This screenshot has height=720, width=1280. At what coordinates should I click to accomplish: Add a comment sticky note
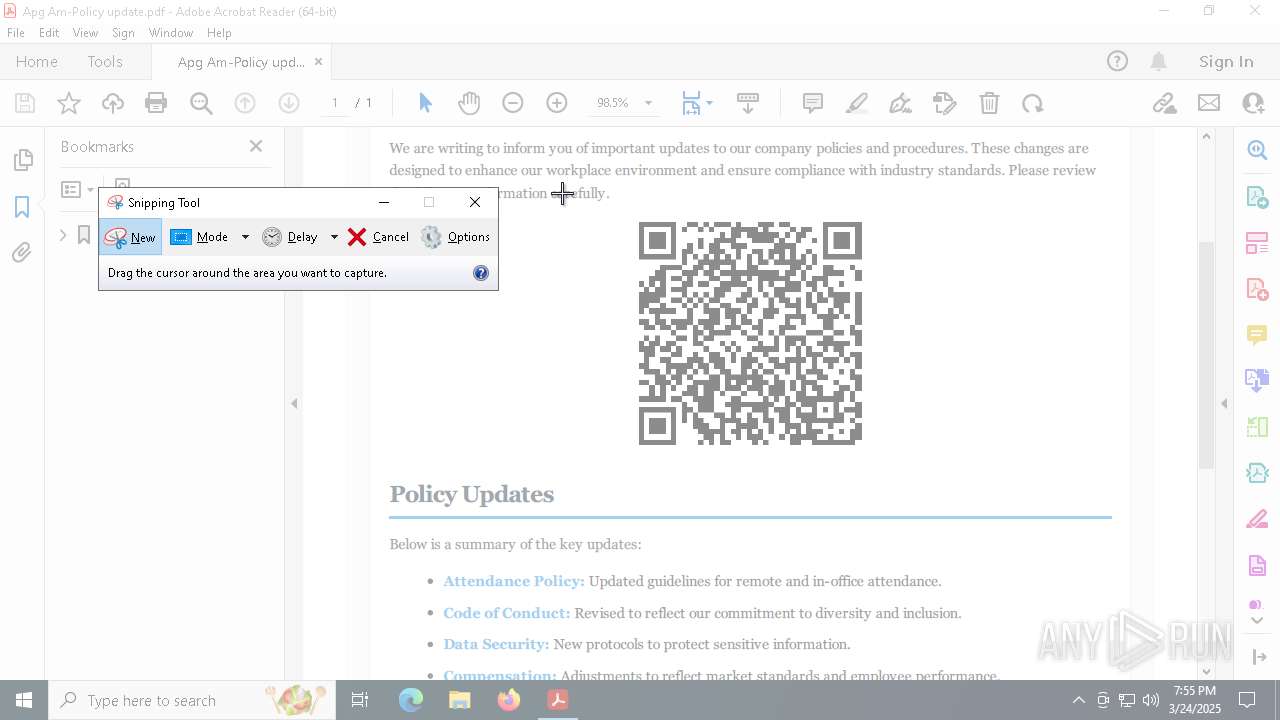tap(813, 103)
